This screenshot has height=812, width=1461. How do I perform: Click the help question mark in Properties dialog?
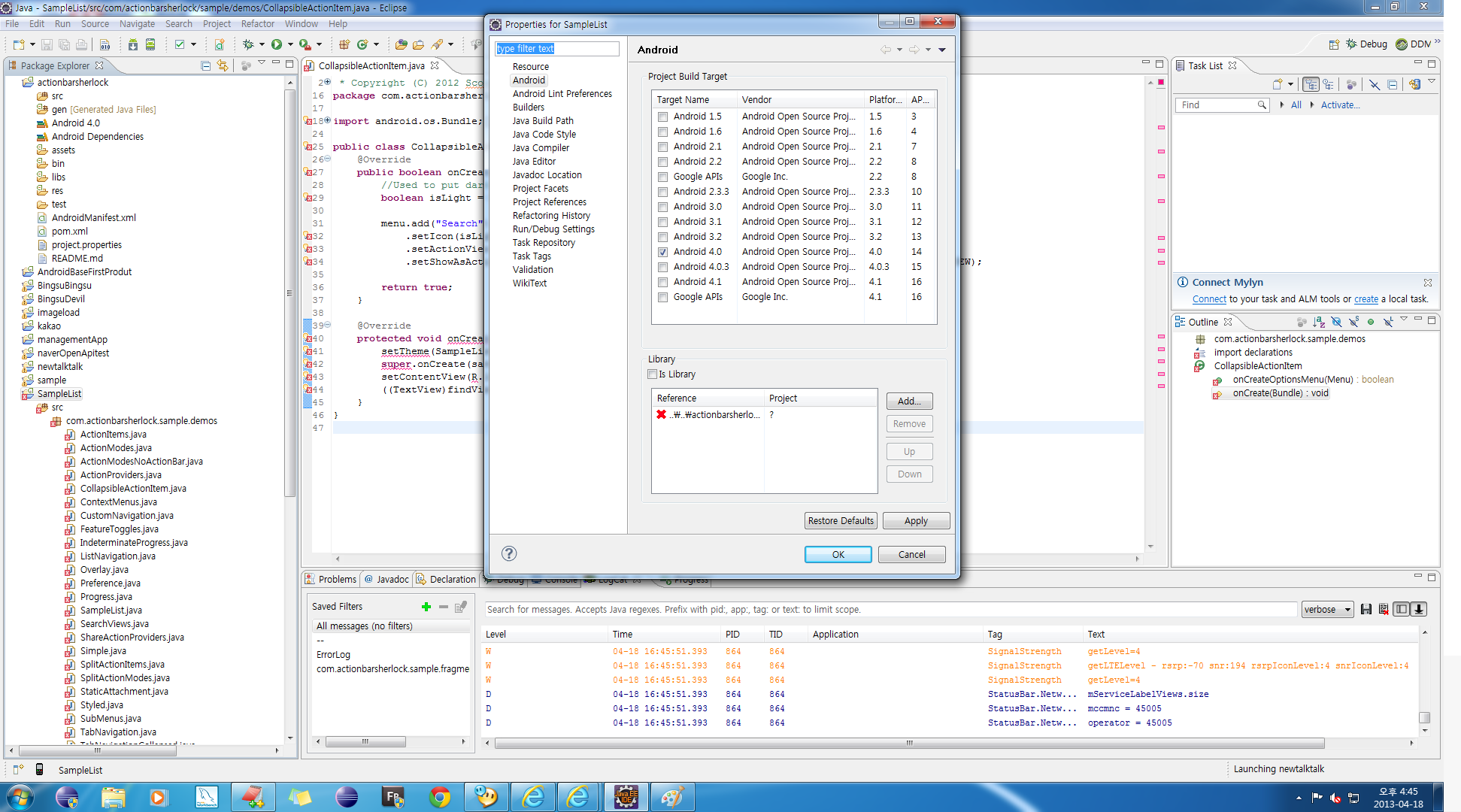(x=509, y=553)
